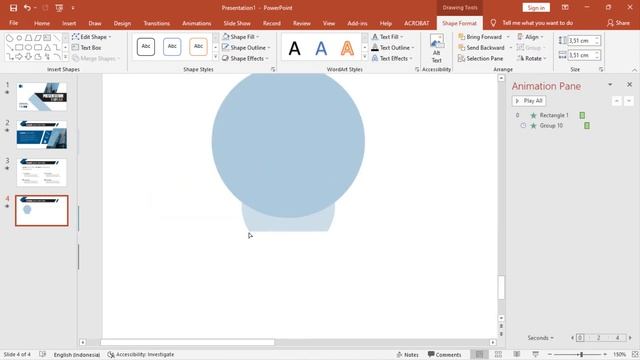The height and width of the screenshot is (360, 640).
Task: Open Shape Effects dropdown
Action: (245, 59)
